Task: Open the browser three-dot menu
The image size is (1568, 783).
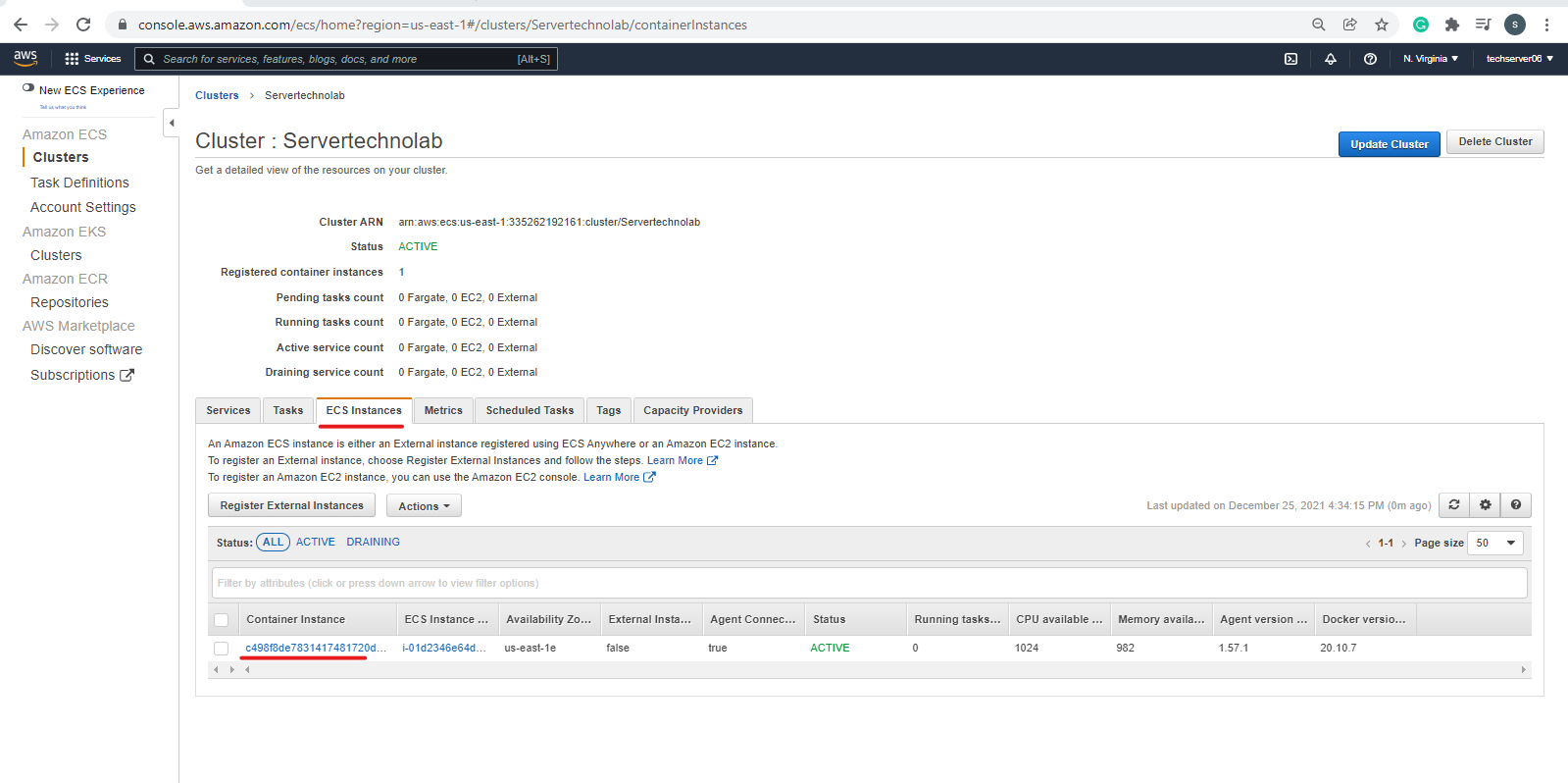Action: tap(1546, 25)
